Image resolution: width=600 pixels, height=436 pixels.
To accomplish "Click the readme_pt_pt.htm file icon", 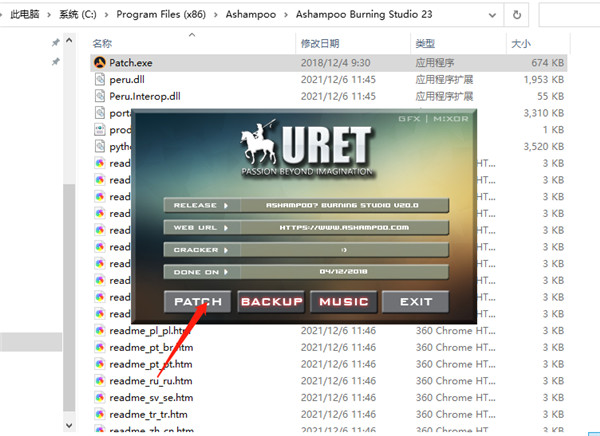I will click(x=100, y=364).
